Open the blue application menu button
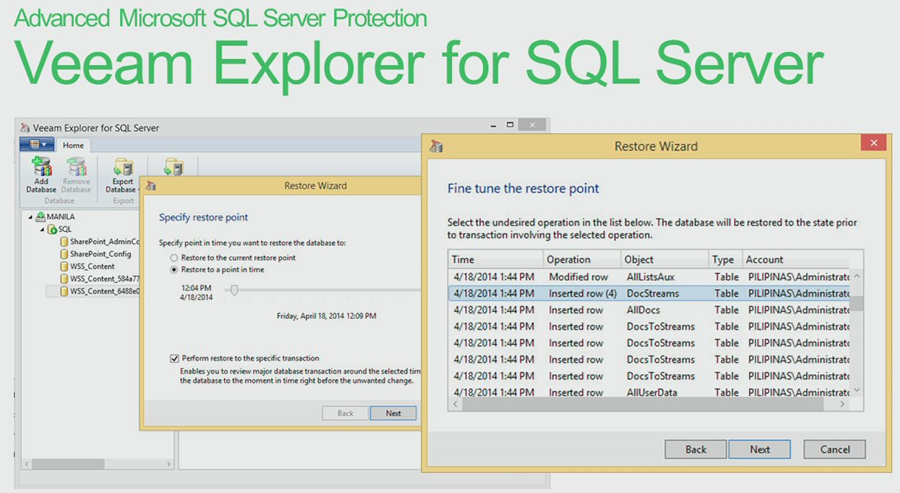 point(37,145)
